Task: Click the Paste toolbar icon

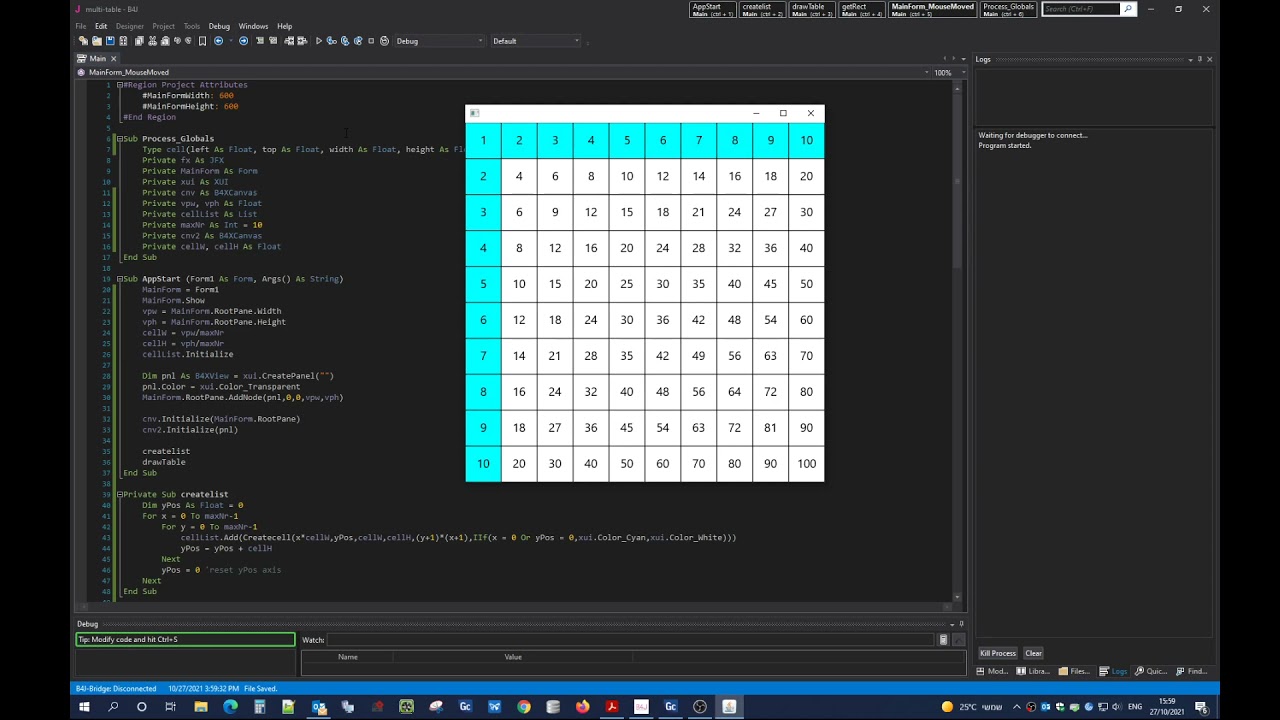Action: click(x=165, y=41)
